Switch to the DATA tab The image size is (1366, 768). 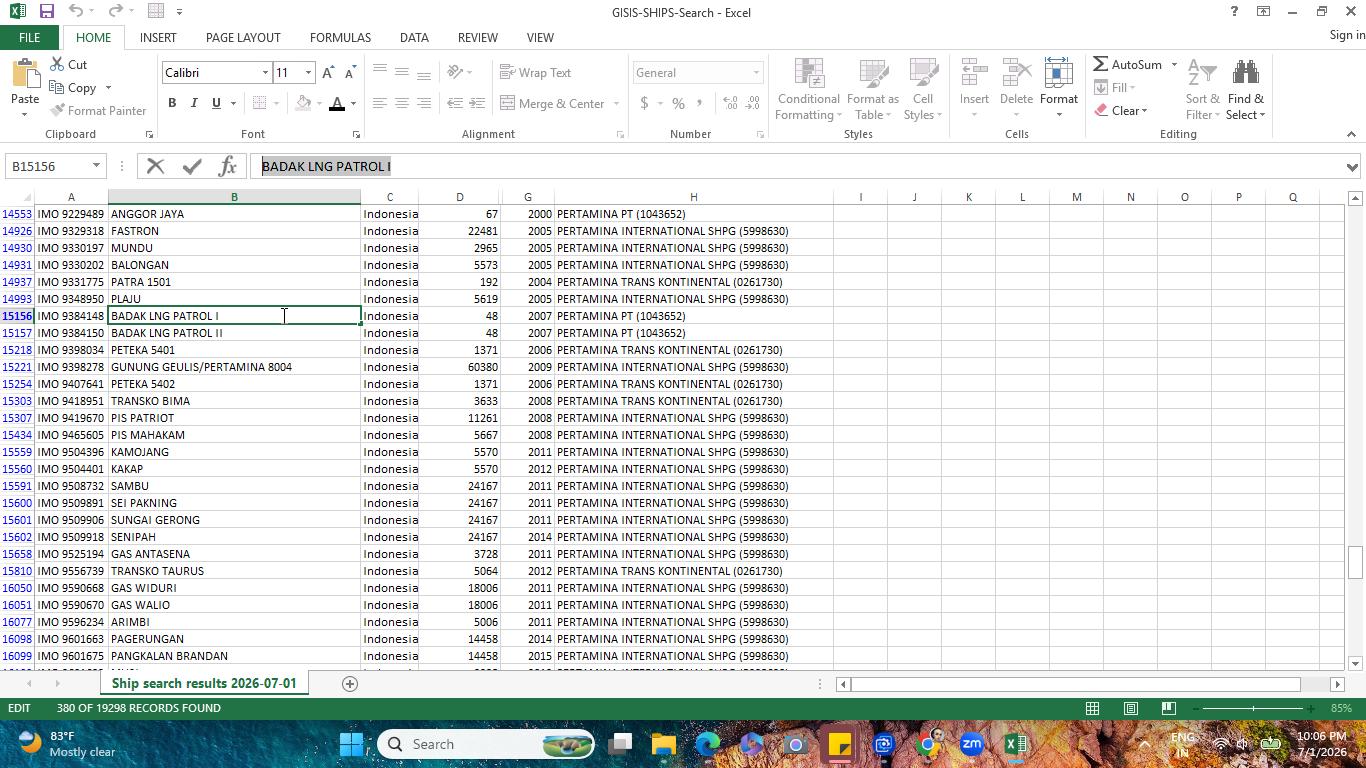pyautogui.click(x=414, y=37)
